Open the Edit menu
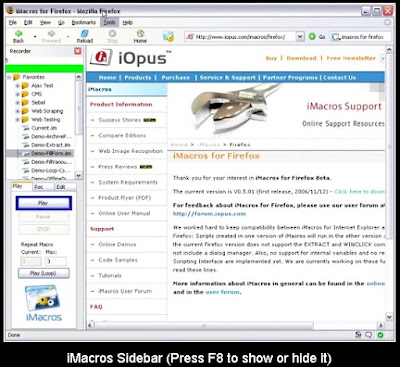This screenshot has width=400, height=367. (28, 22)
